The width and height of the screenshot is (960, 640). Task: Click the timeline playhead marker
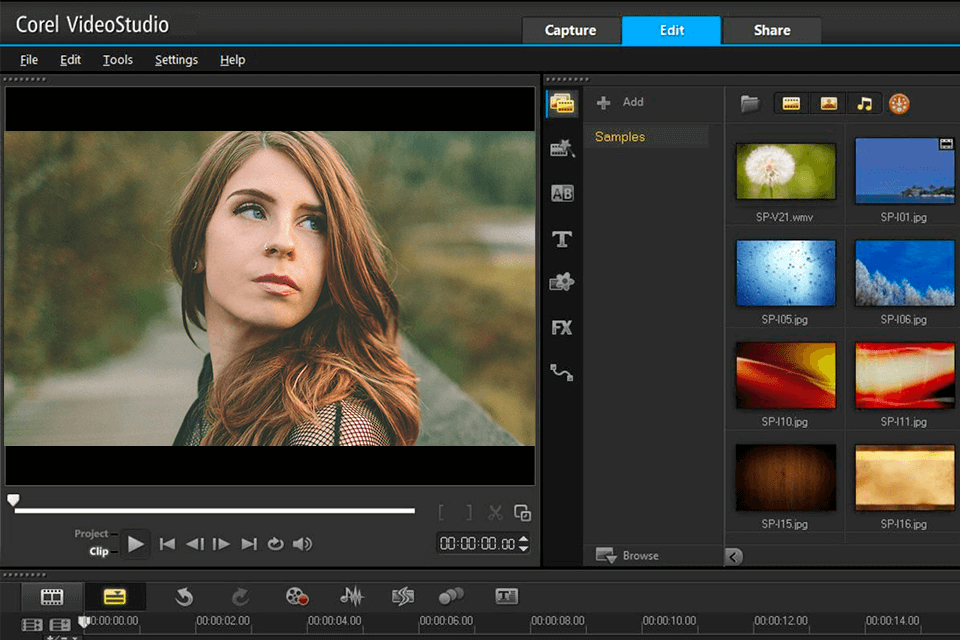(x=84, y=622)
